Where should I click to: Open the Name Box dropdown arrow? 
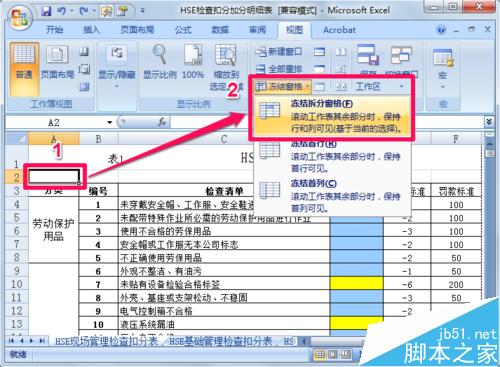[x=109, y=122]
